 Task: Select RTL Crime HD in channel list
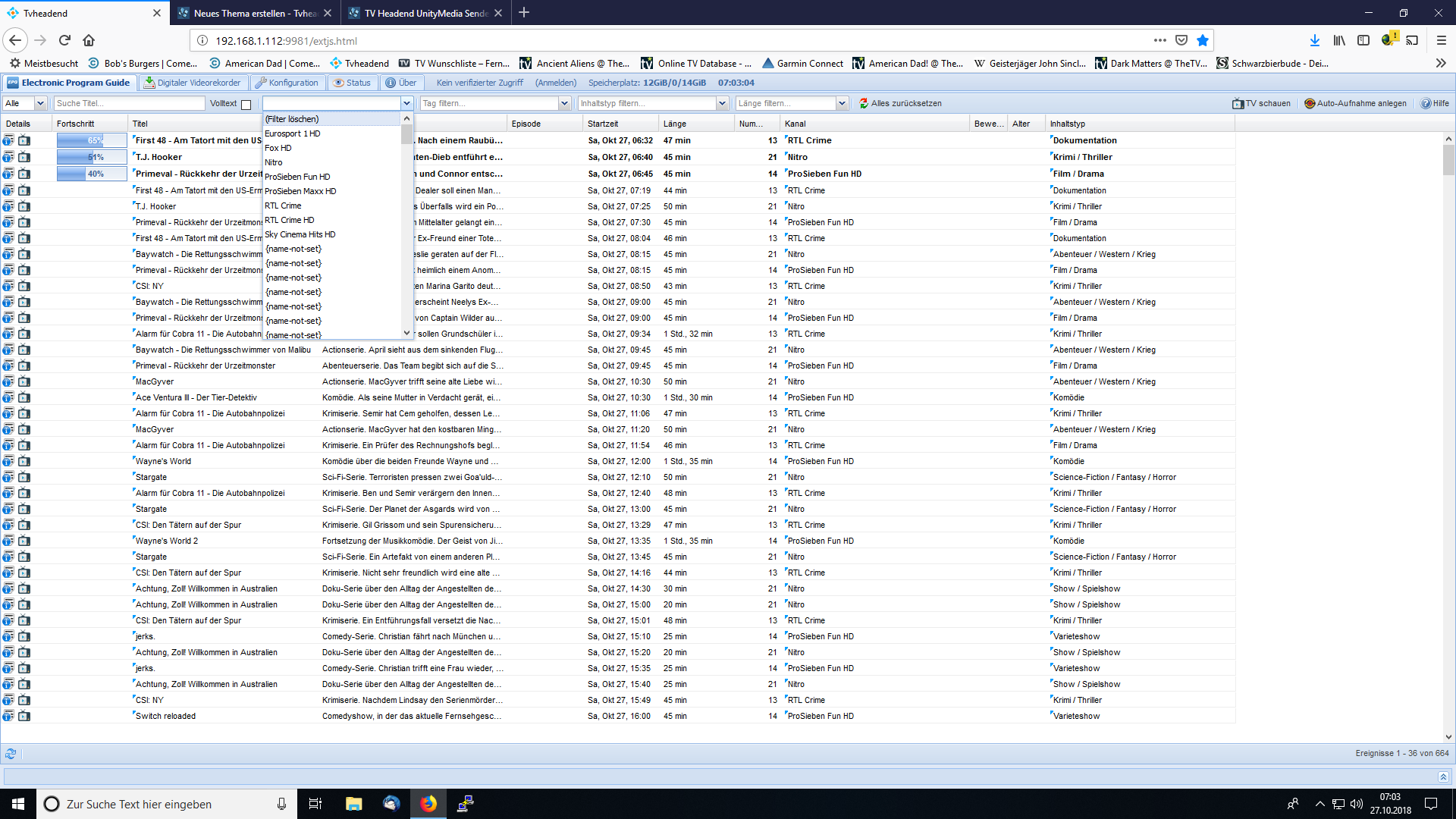click(331, 220)
